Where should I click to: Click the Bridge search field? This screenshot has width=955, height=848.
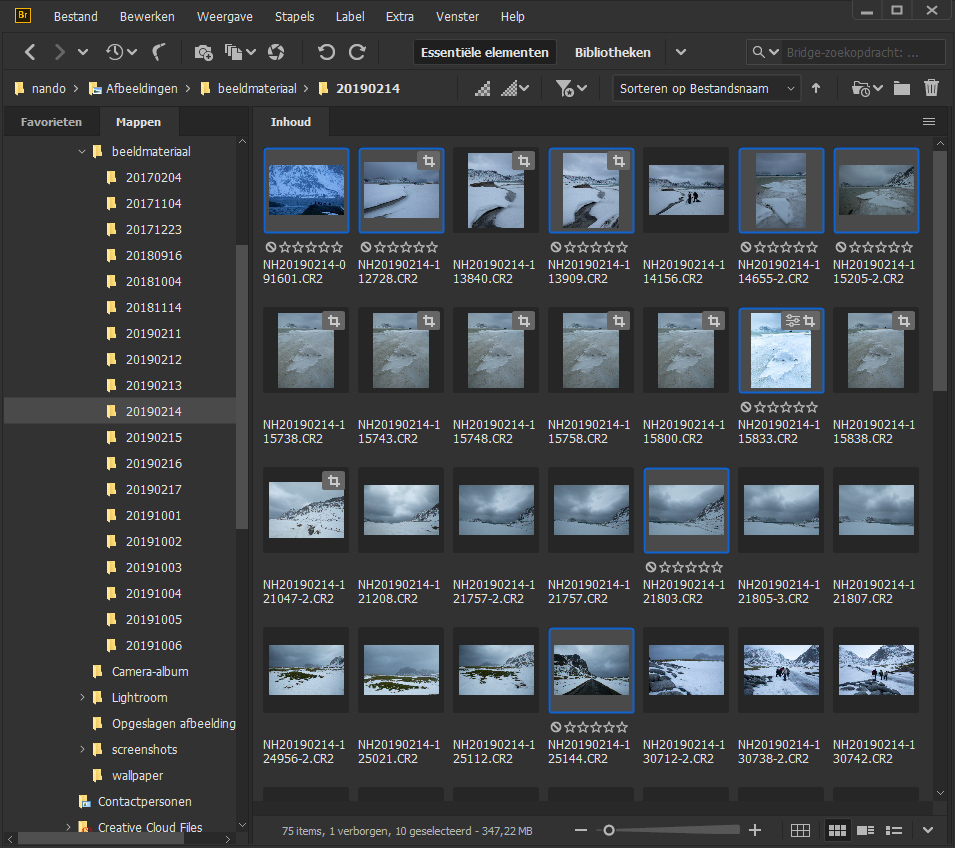[x=862, y=52]
